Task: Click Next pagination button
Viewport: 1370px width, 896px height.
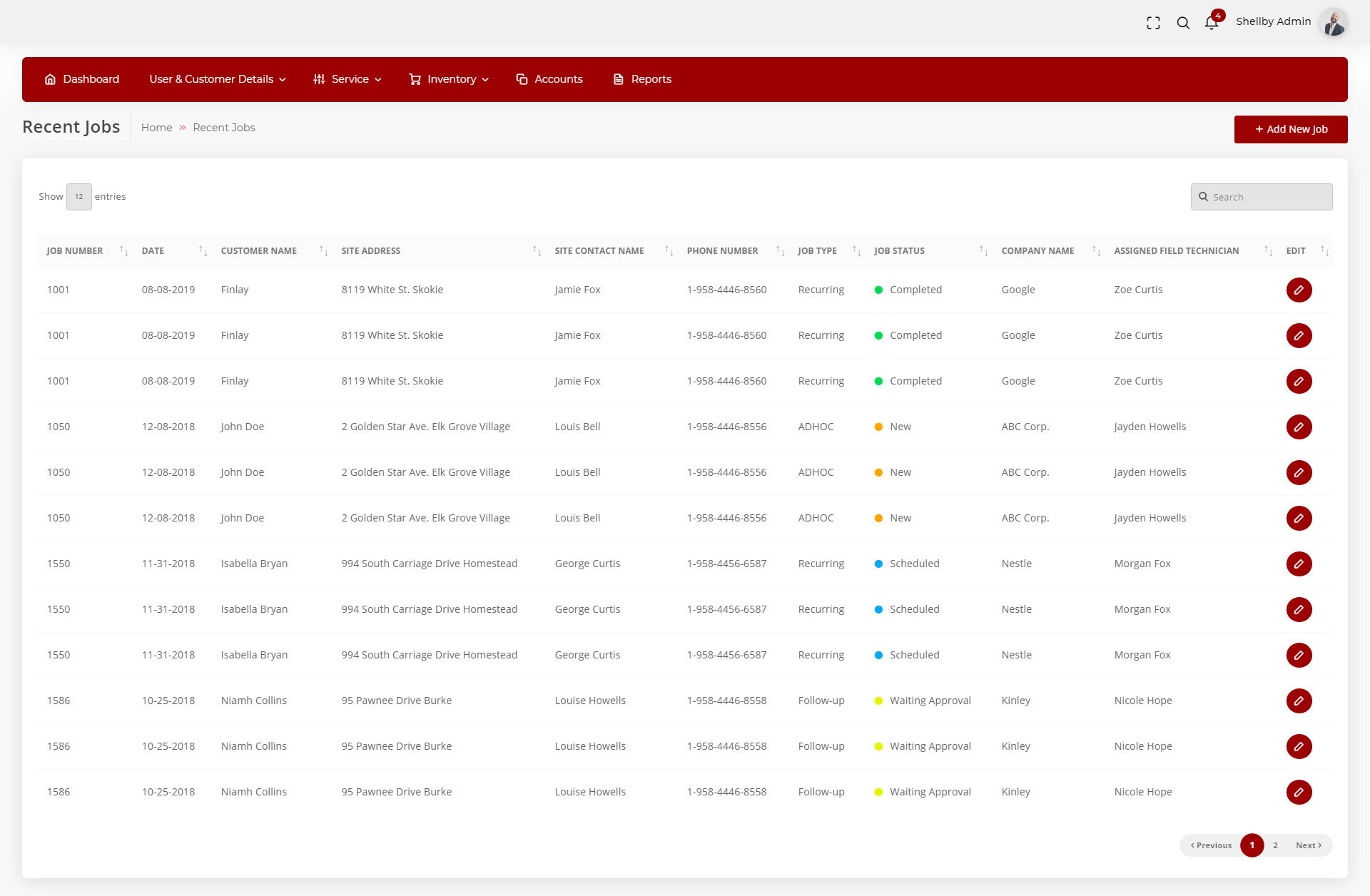Action: (1308, 845)
